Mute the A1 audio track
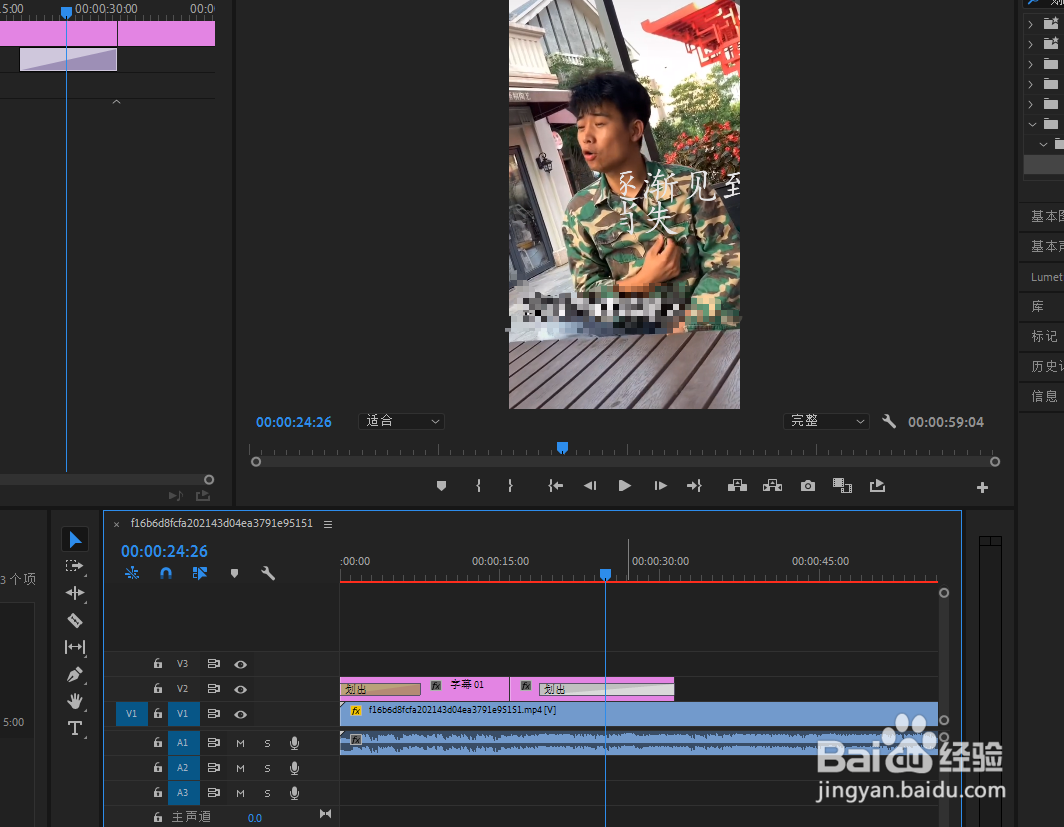 pyautogui.click(x=240, y=744)
